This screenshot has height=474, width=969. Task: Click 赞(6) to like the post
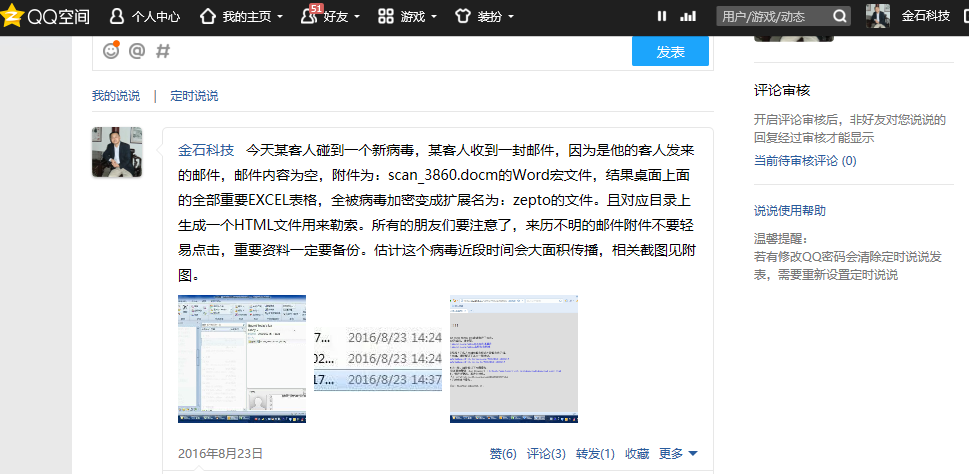(503, 454)
